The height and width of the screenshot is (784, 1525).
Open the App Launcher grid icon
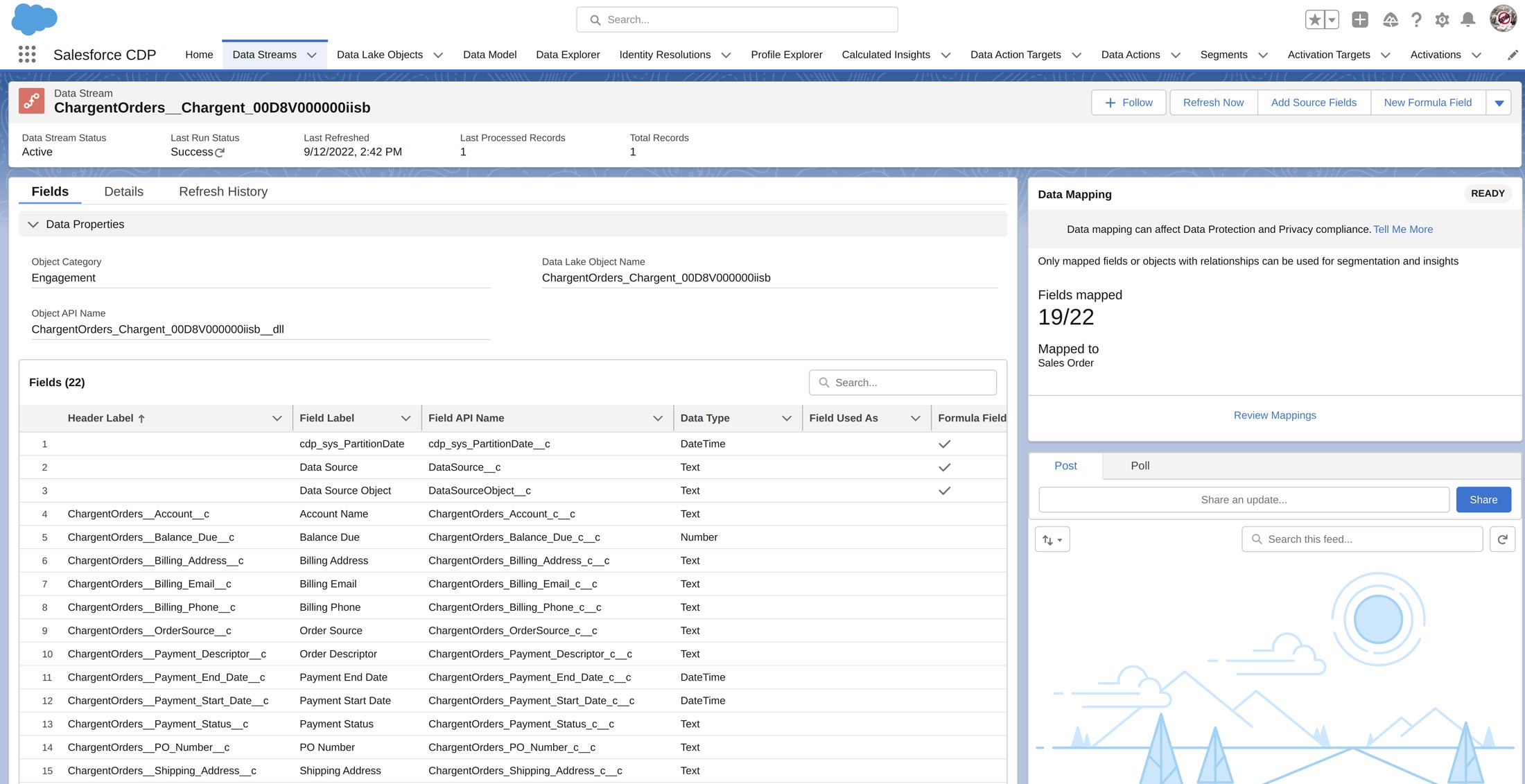[27, 54]
